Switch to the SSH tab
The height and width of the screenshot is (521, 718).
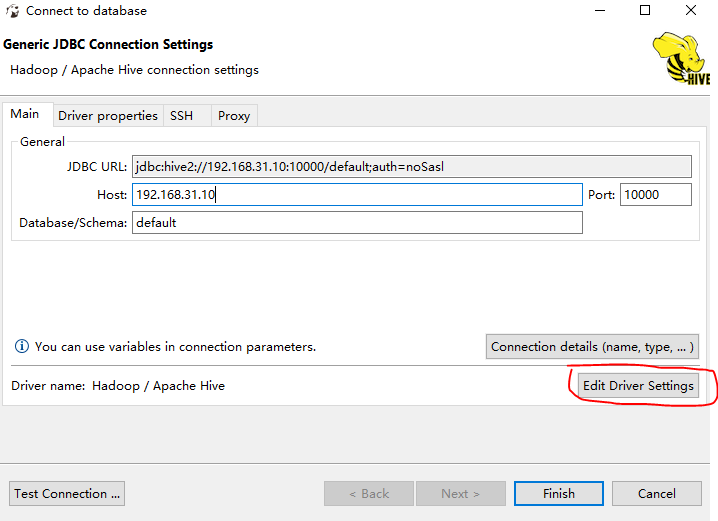coord(181,116)
